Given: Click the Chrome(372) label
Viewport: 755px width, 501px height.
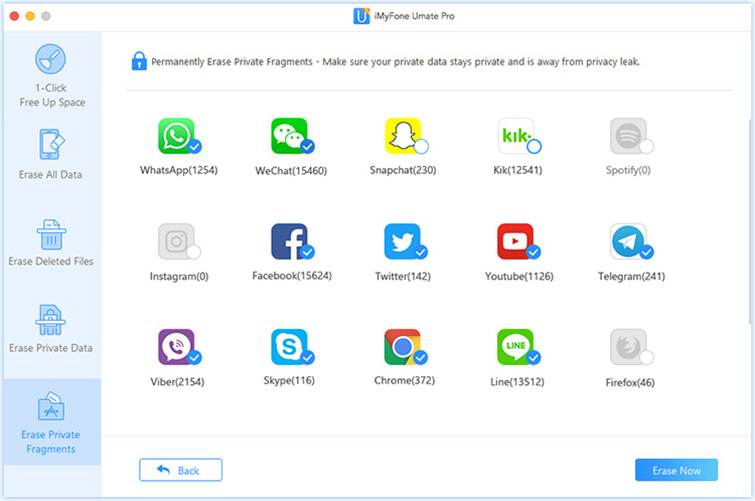Looking at the screenshot, I should pyautogui.click(x=404, y=380).
